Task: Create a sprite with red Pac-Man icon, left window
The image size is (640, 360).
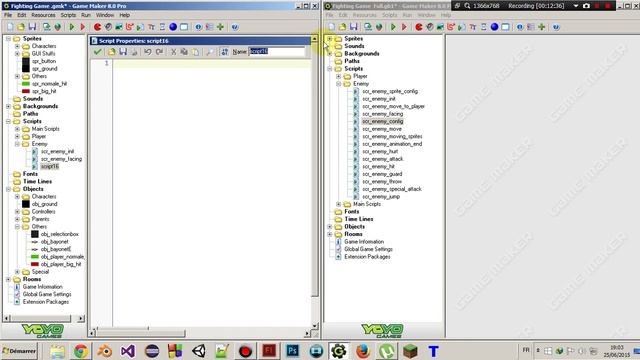Action: pos(97,27)
